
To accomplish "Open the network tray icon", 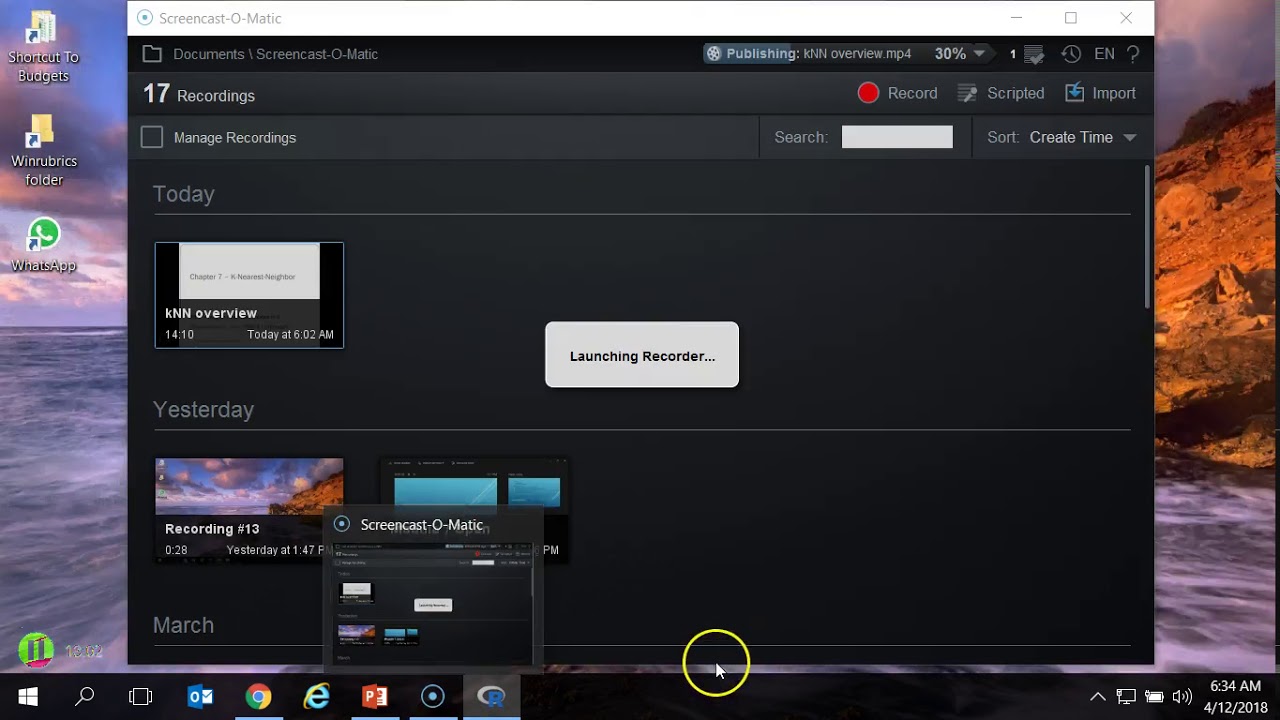I will point(1126,697).
